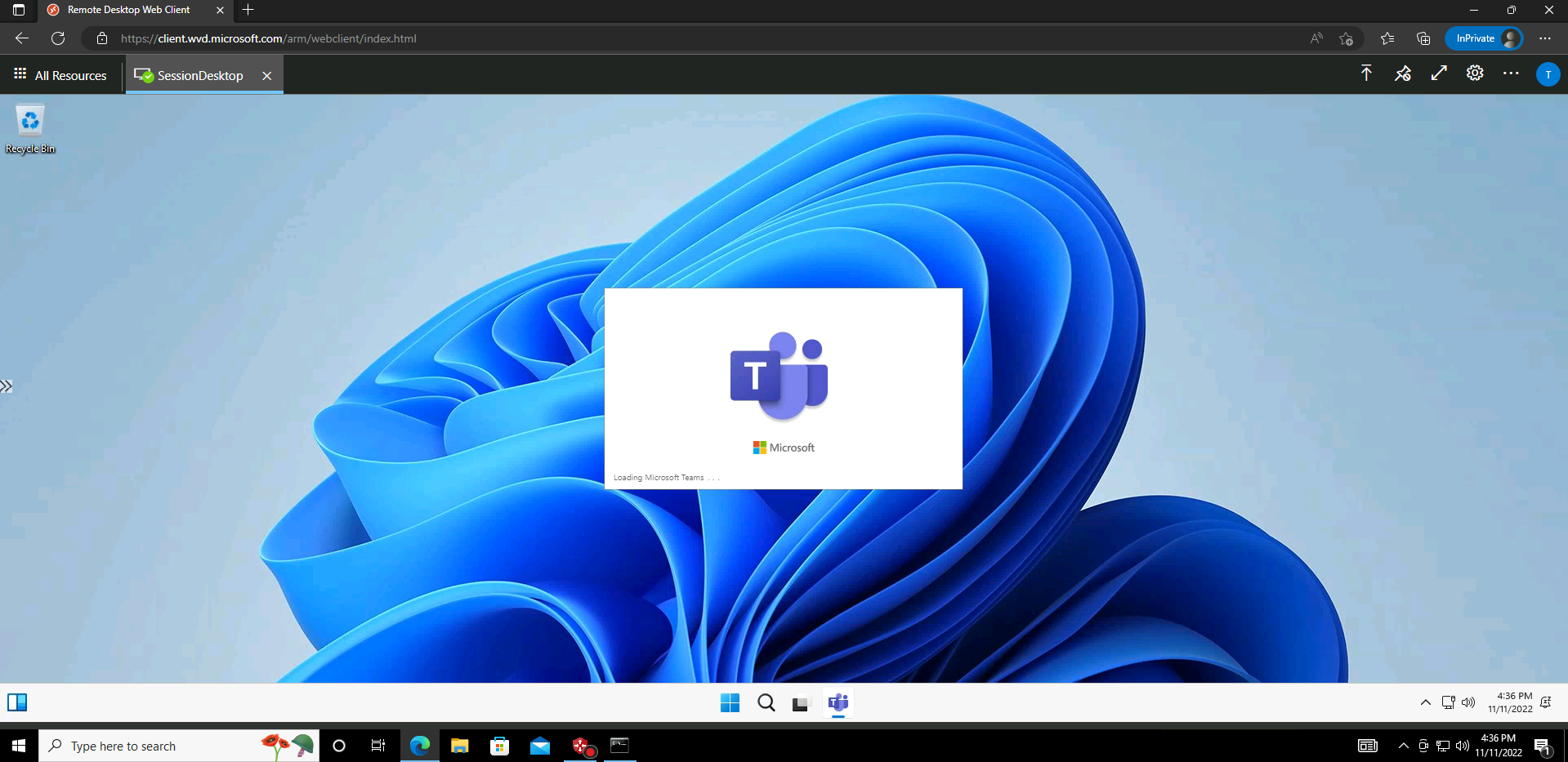Viewport: 1568px width, 762px height.
Task: Open Task View on the remote taskbar
Action: 801,703
